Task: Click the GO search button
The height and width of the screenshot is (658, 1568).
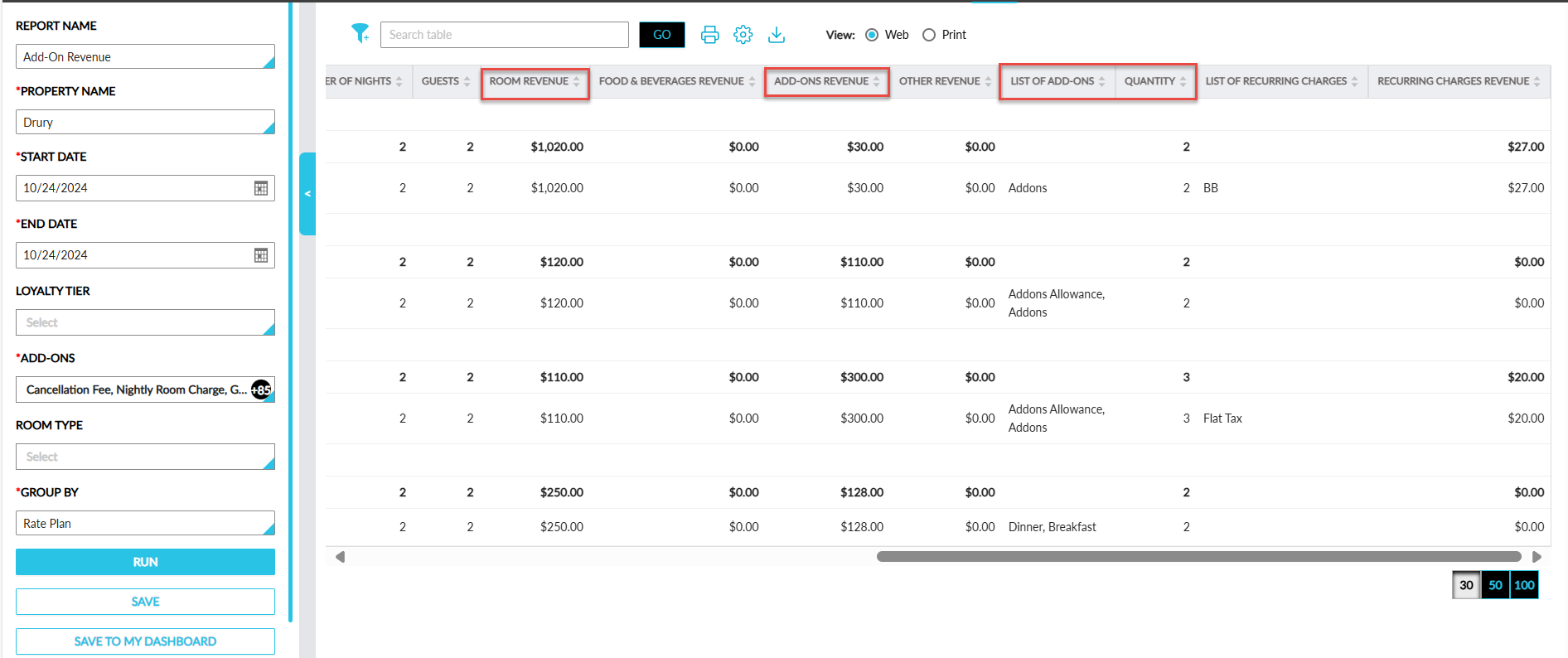Action: (x=662, y=35)
